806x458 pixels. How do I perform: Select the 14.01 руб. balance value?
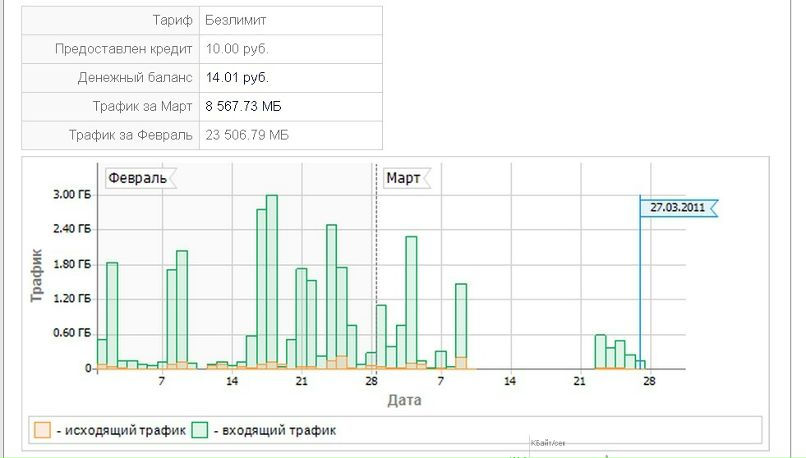(x=237, y=77)
